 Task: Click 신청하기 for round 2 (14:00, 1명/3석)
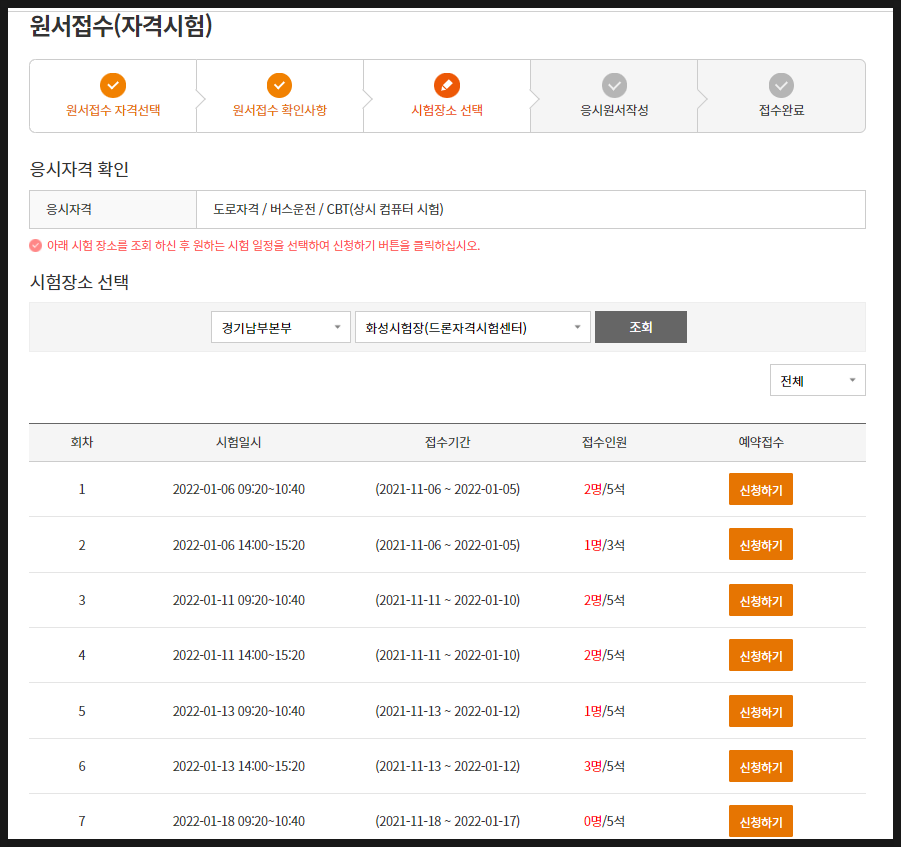[761, 544]
